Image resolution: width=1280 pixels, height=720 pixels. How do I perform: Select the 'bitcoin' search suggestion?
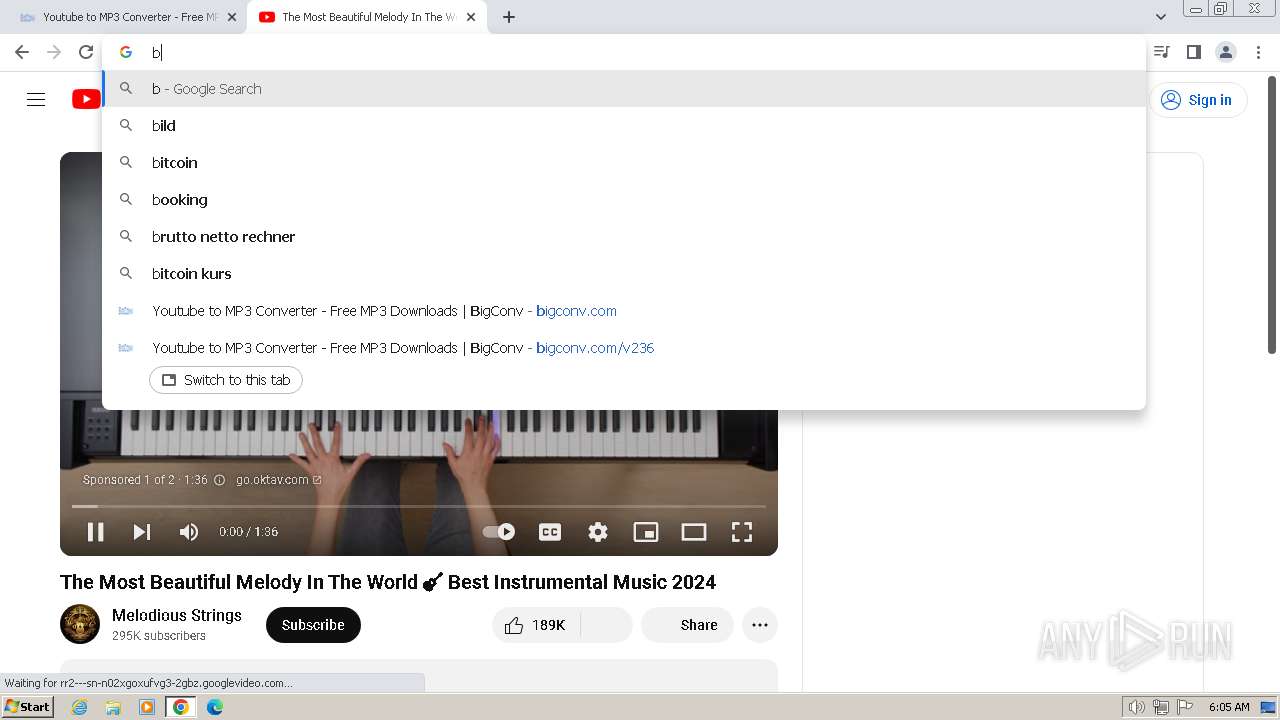pos(624,163)
